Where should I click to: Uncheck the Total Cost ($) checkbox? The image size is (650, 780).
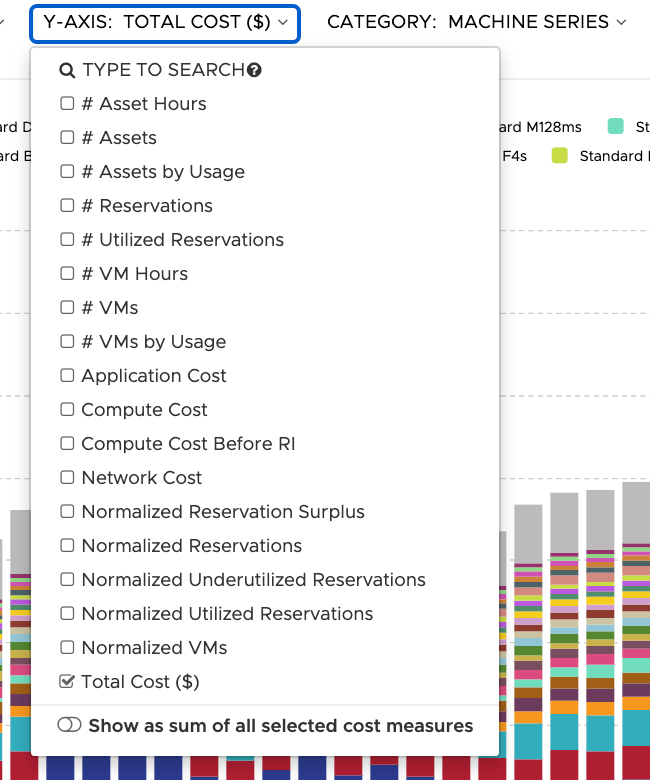click(67, 682)
